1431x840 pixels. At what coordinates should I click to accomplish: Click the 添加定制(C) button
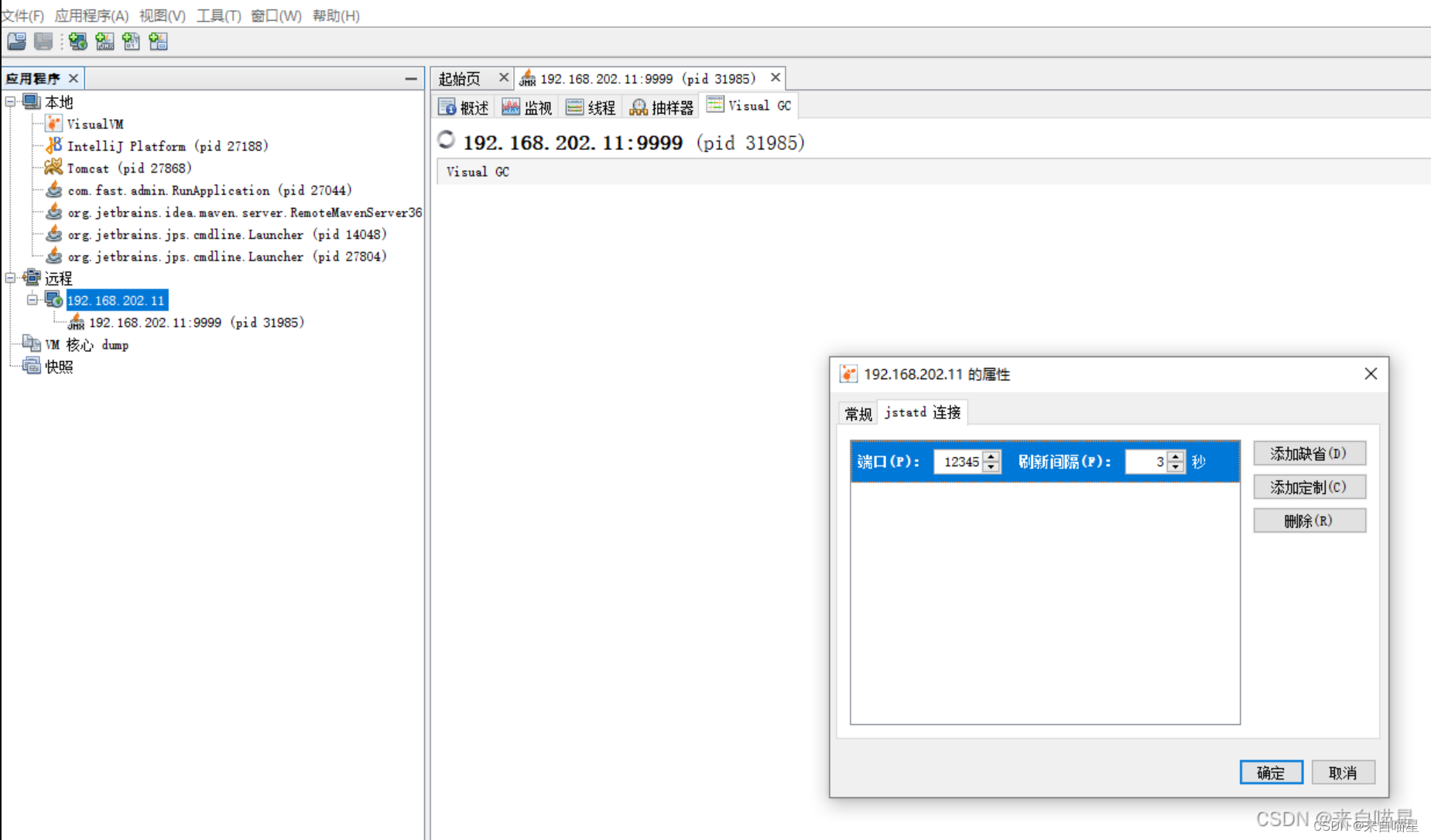point(1309,487)
